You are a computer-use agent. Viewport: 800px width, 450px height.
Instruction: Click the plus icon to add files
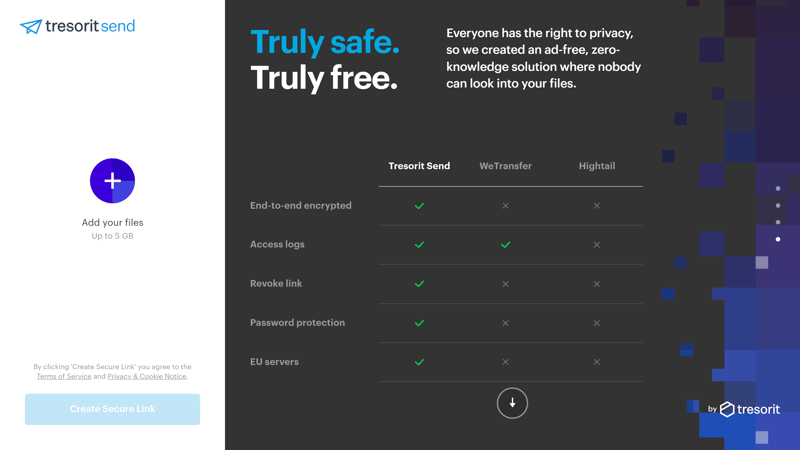(112, 181)
